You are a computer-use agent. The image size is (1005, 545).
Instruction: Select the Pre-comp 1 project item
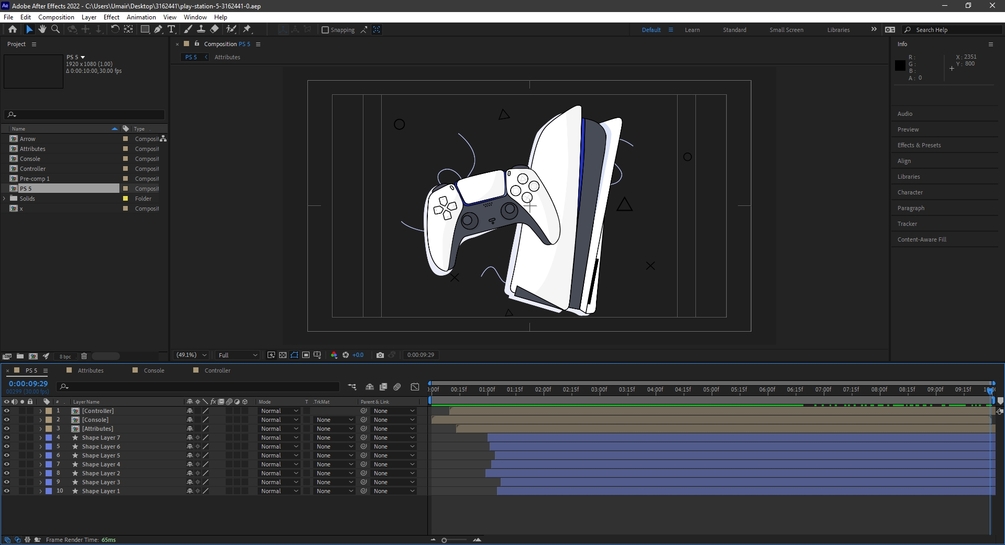pos(35,179)
